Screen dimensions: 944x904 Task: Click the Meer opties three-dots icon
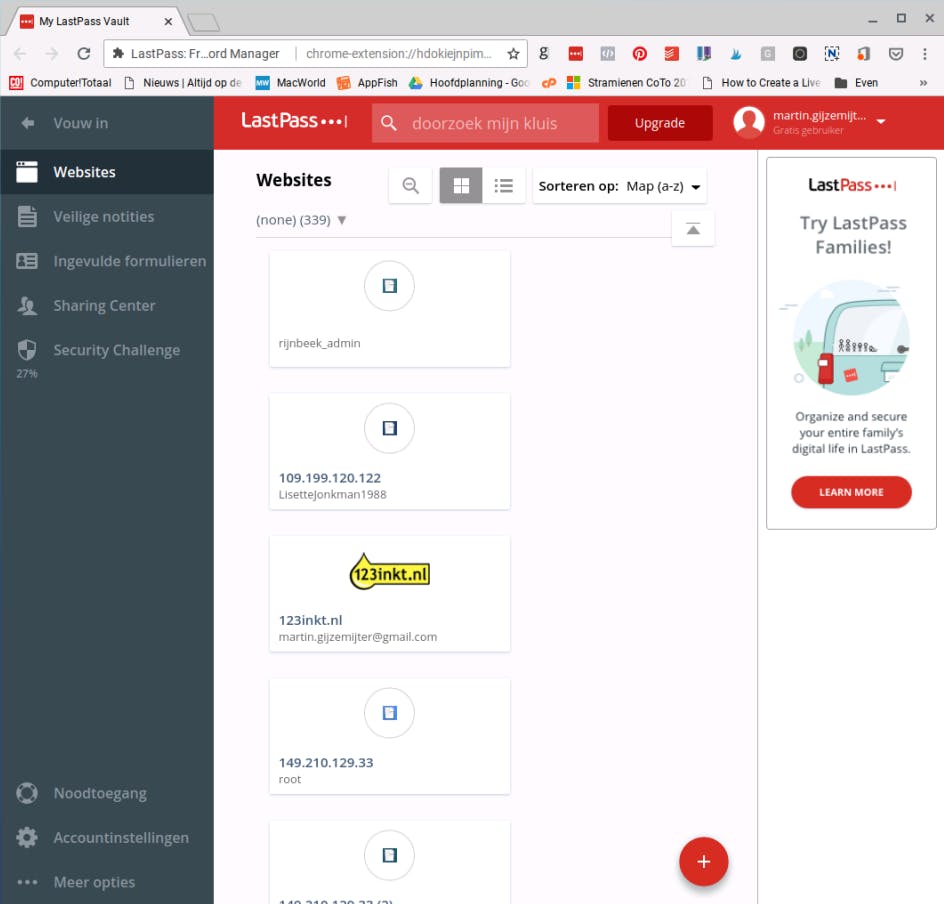click(x=27, y=882)
